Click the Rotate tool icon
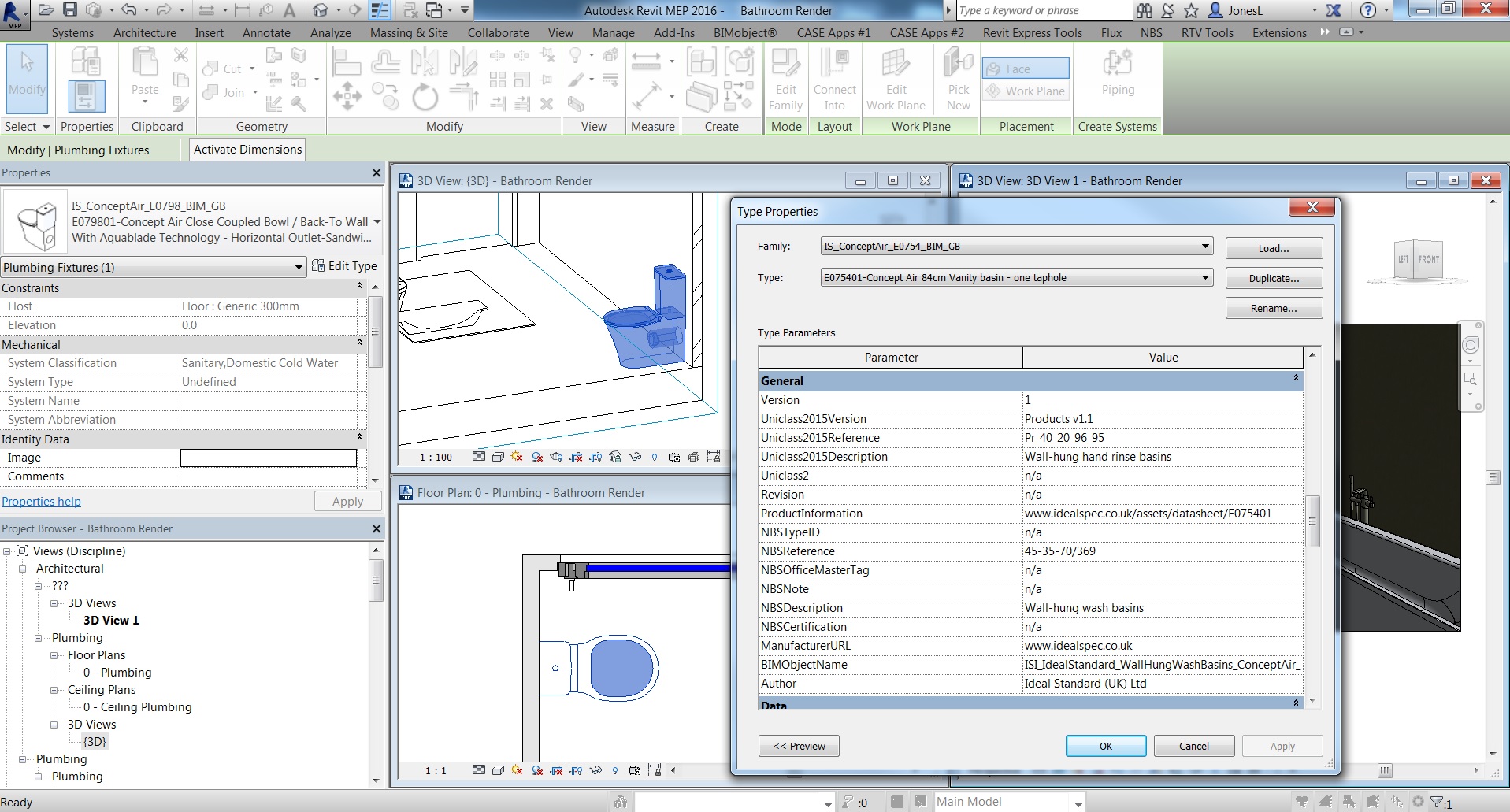Image resolution: width=1510 pixels, height=812 pixels. coord(425,98)
